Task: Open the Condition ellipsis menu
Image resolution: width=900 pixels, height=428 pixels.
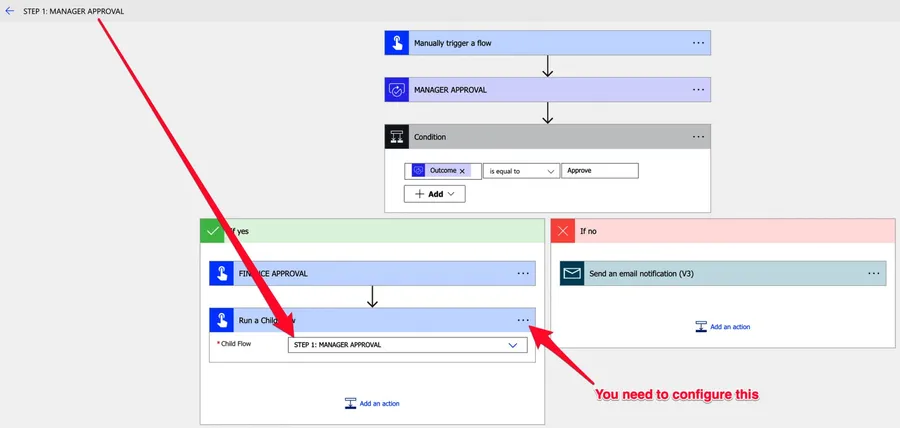Action: (698, 137)
